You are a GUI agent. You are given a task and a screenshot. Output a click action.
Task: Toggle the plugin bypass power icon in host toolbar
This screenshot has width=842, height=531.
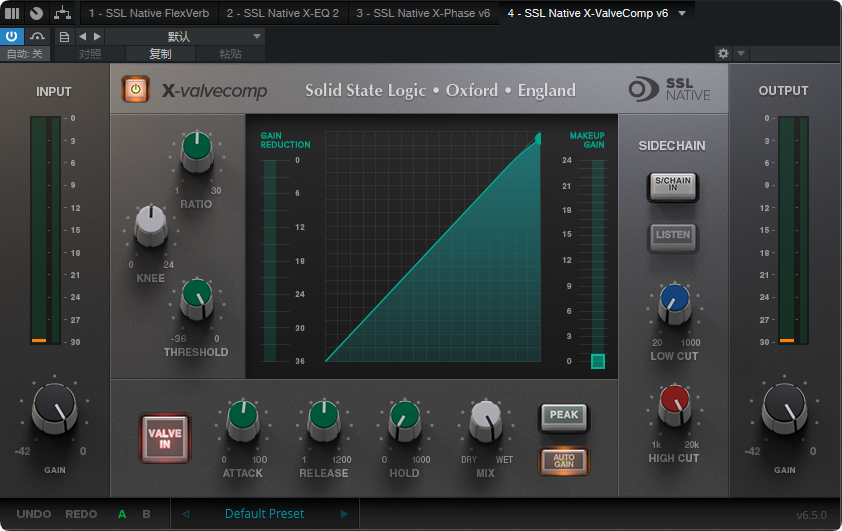coord(11,37)
